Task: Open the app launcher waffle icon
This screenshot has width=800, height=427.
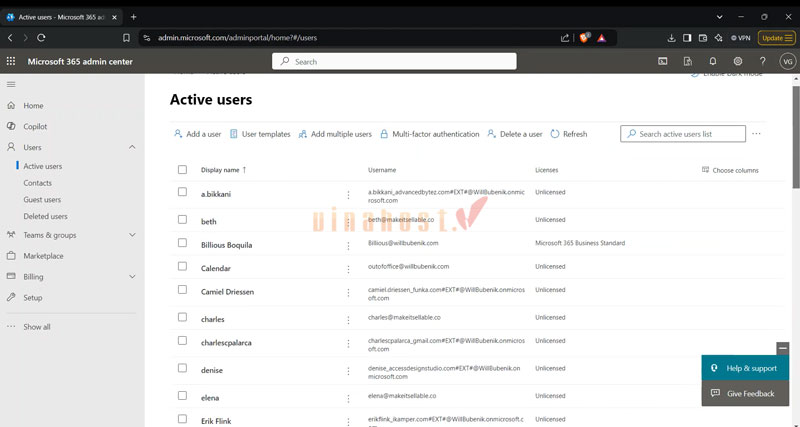Action: coord(11,61)
